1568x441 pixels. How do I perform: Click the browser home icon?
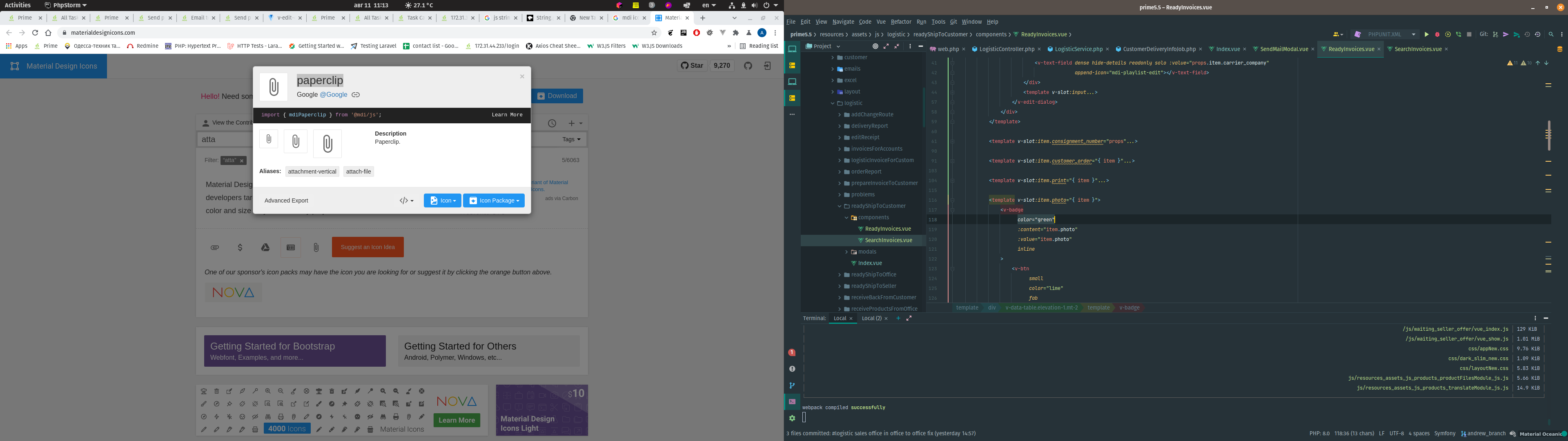click(x=48, y=33)
